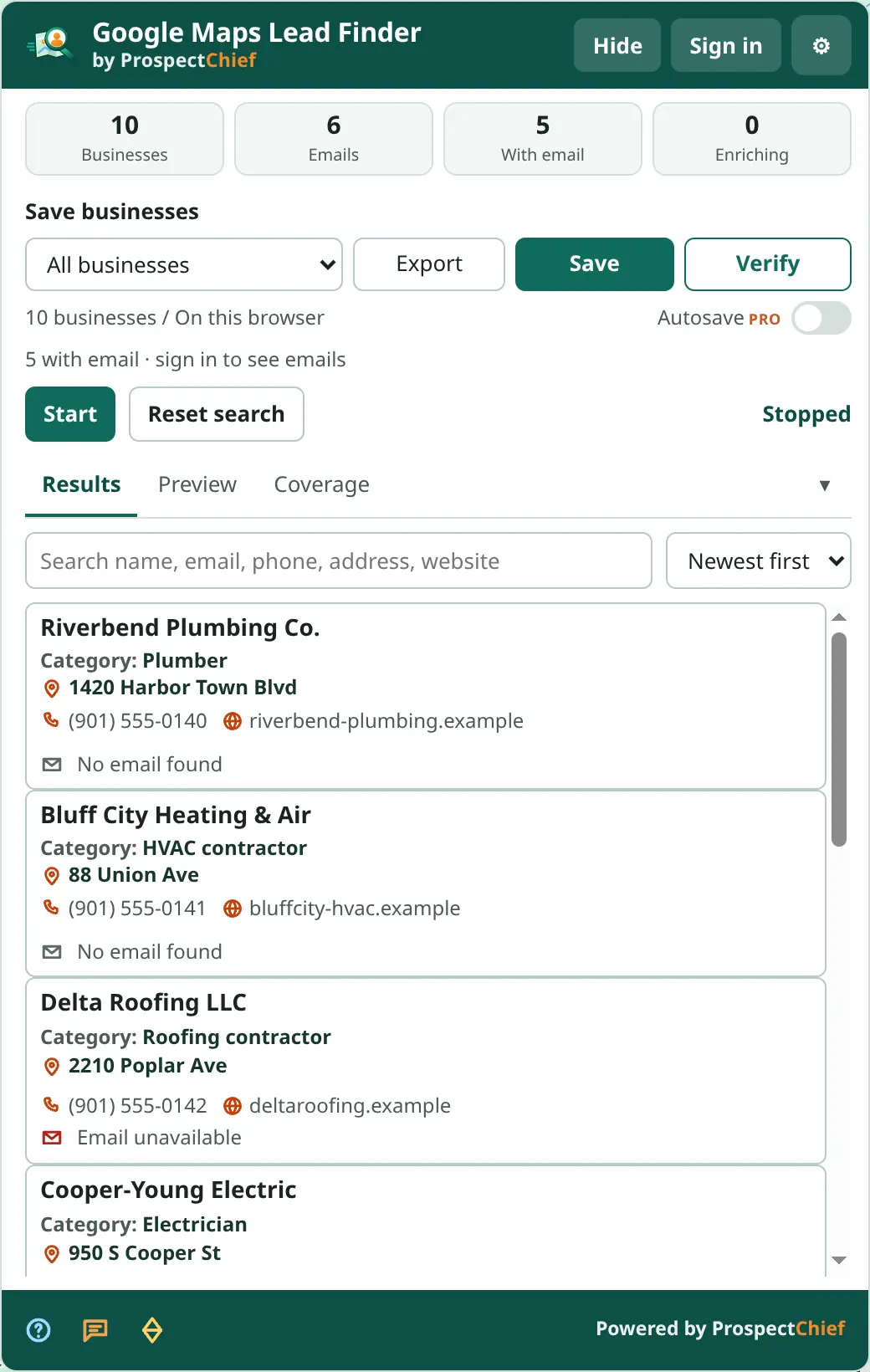Image resolution: width=870 pixels, height=1372 pixels.
Task: Click '5 with email · sign in to see emails'
Action: pyautogui.click(x=186, y=360)
